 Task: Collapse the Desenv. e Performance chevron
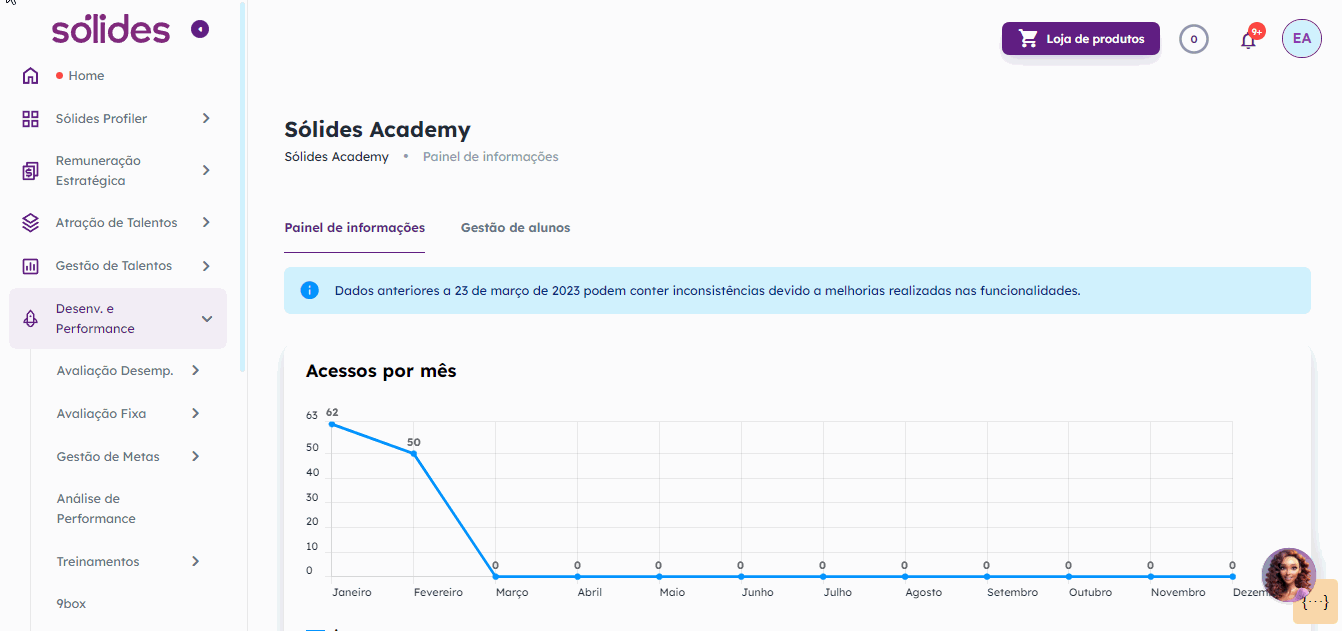(207, 319)
